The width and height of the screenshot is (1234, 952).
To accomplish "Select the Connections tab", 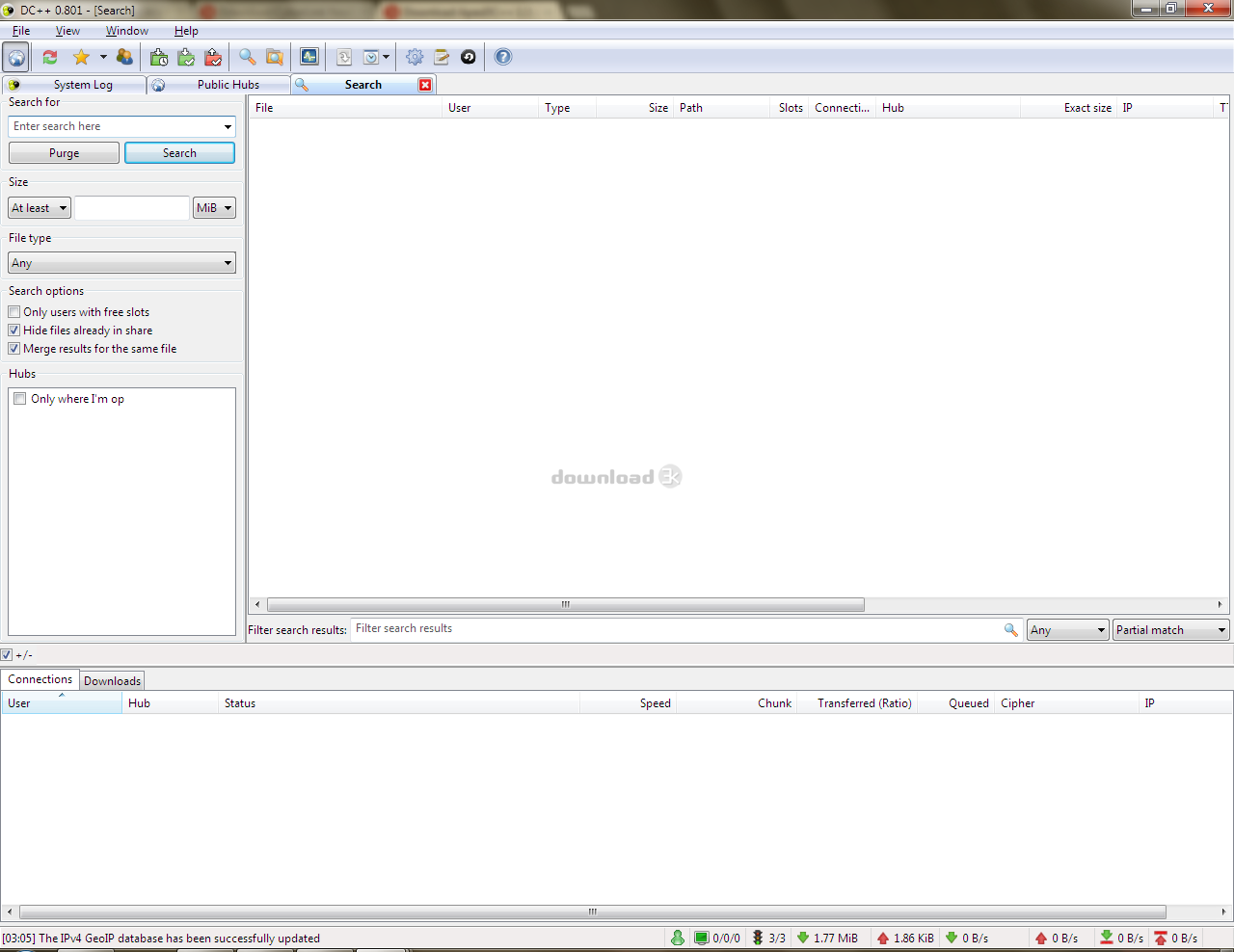I will (x=40, y=679).
